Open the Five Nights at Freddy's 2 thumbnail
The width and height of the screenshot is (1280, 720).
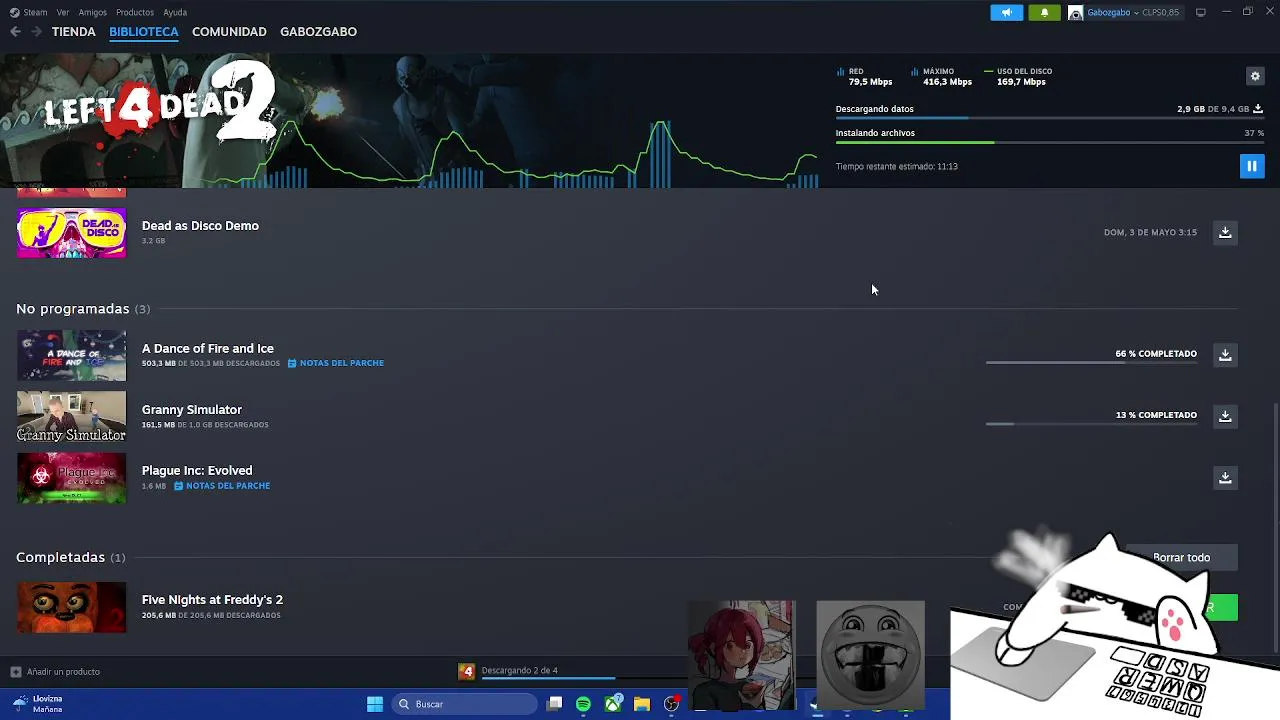click(x=71, y=607)
